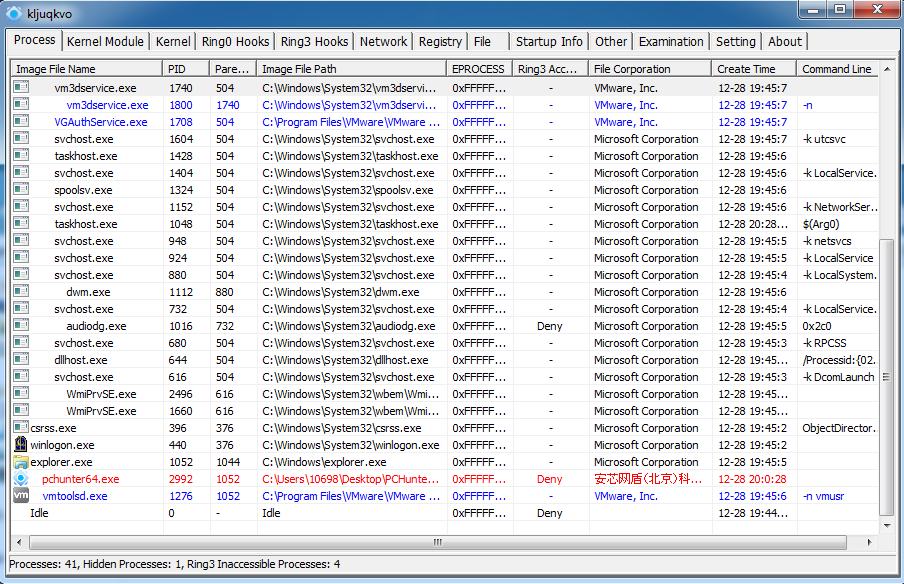Click the -n vmusr command line cell
This screenshot has width=904, height=584.
coord(823,496)
